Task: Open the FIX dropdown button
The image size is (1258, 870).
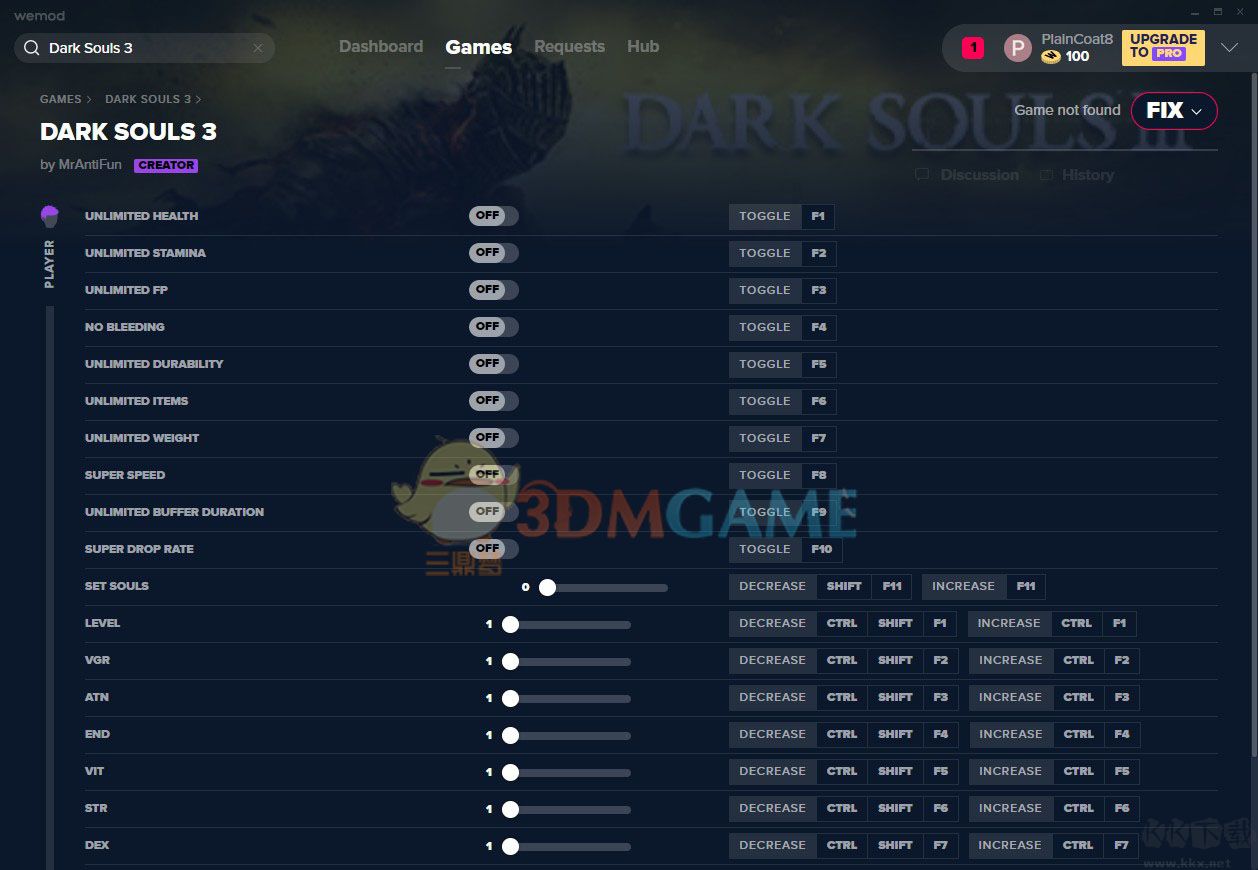Action: [1174, 111]
